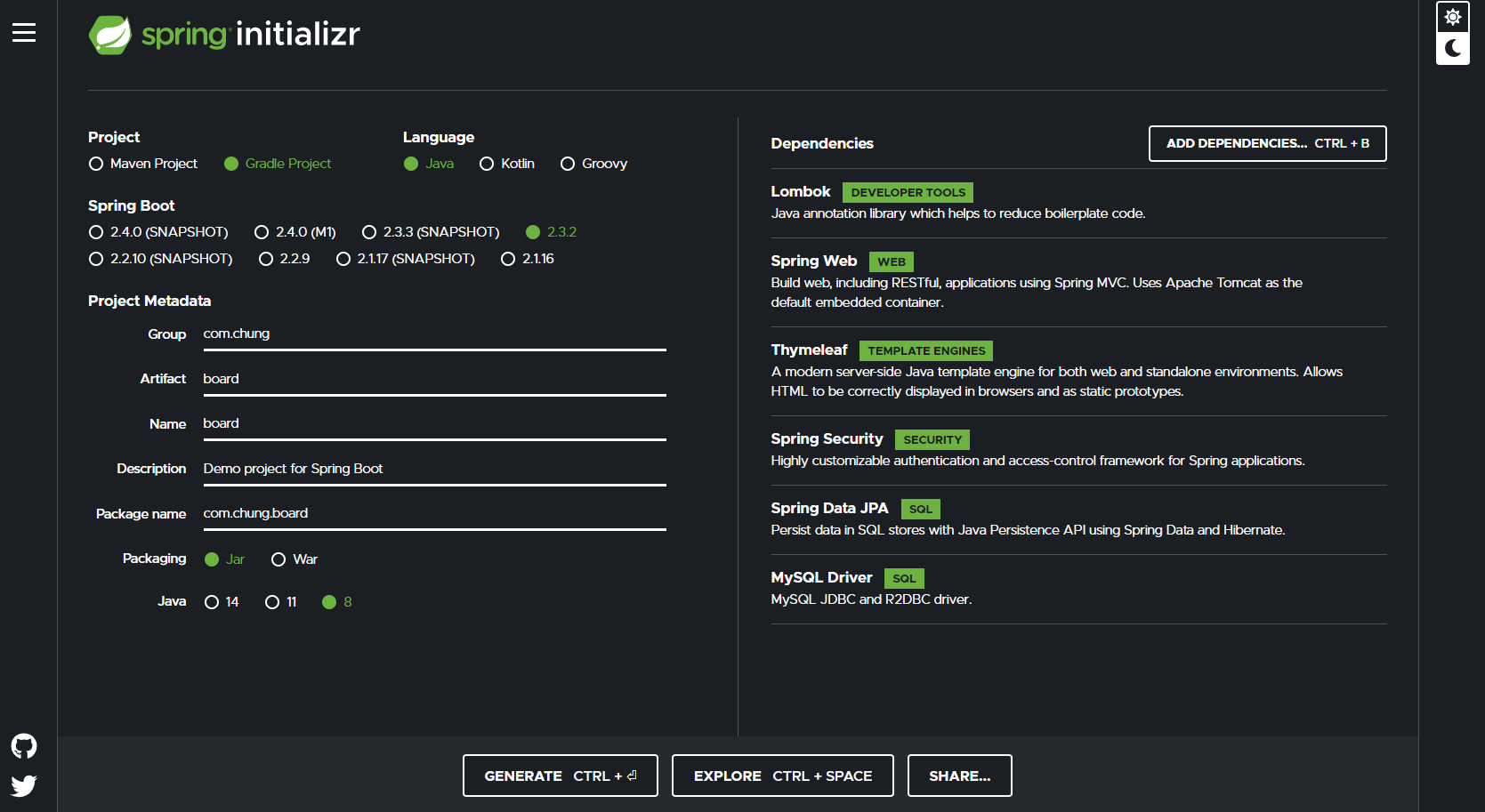Open the GitHub link icon
1485x812 pixels.
pos(24,745)
